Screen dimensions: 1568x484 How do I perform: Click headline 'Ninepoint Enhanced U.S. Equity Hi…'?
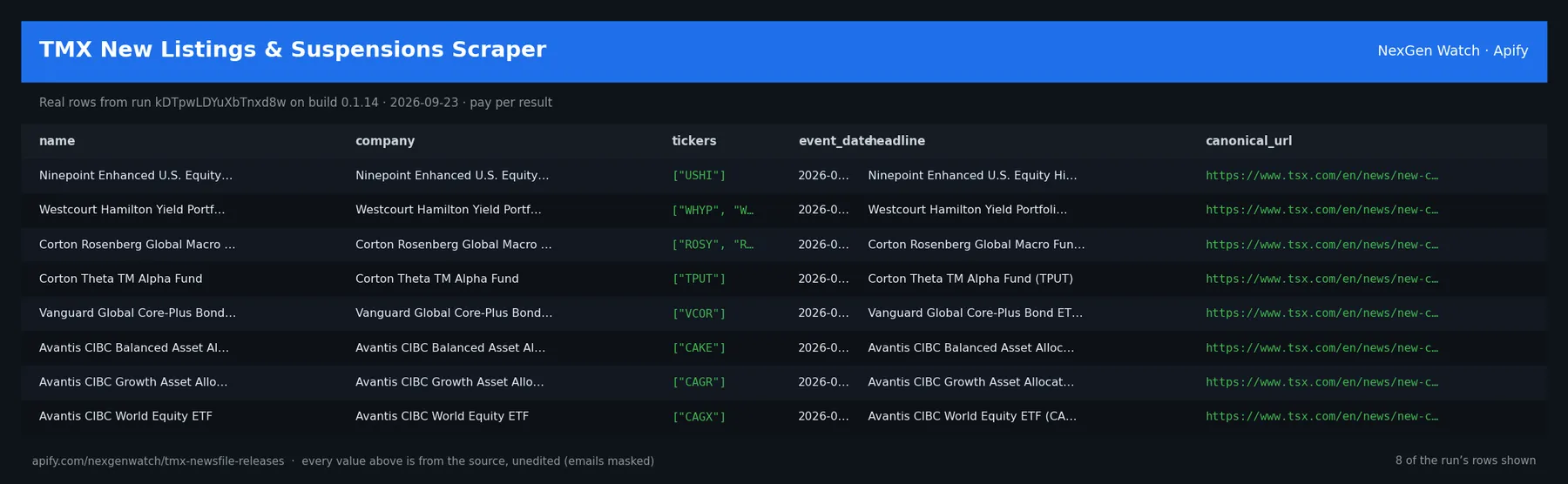click(x=972, y=176)
